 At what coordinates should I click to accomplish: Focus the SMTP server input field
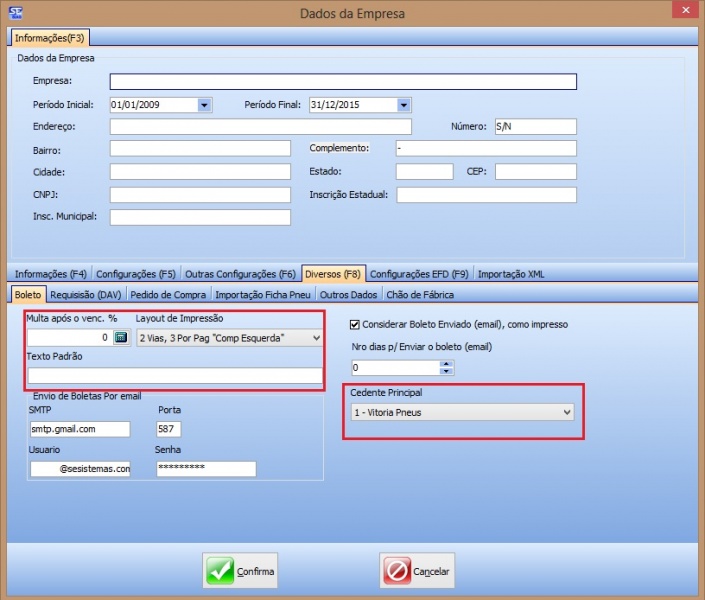pos(80,429)
